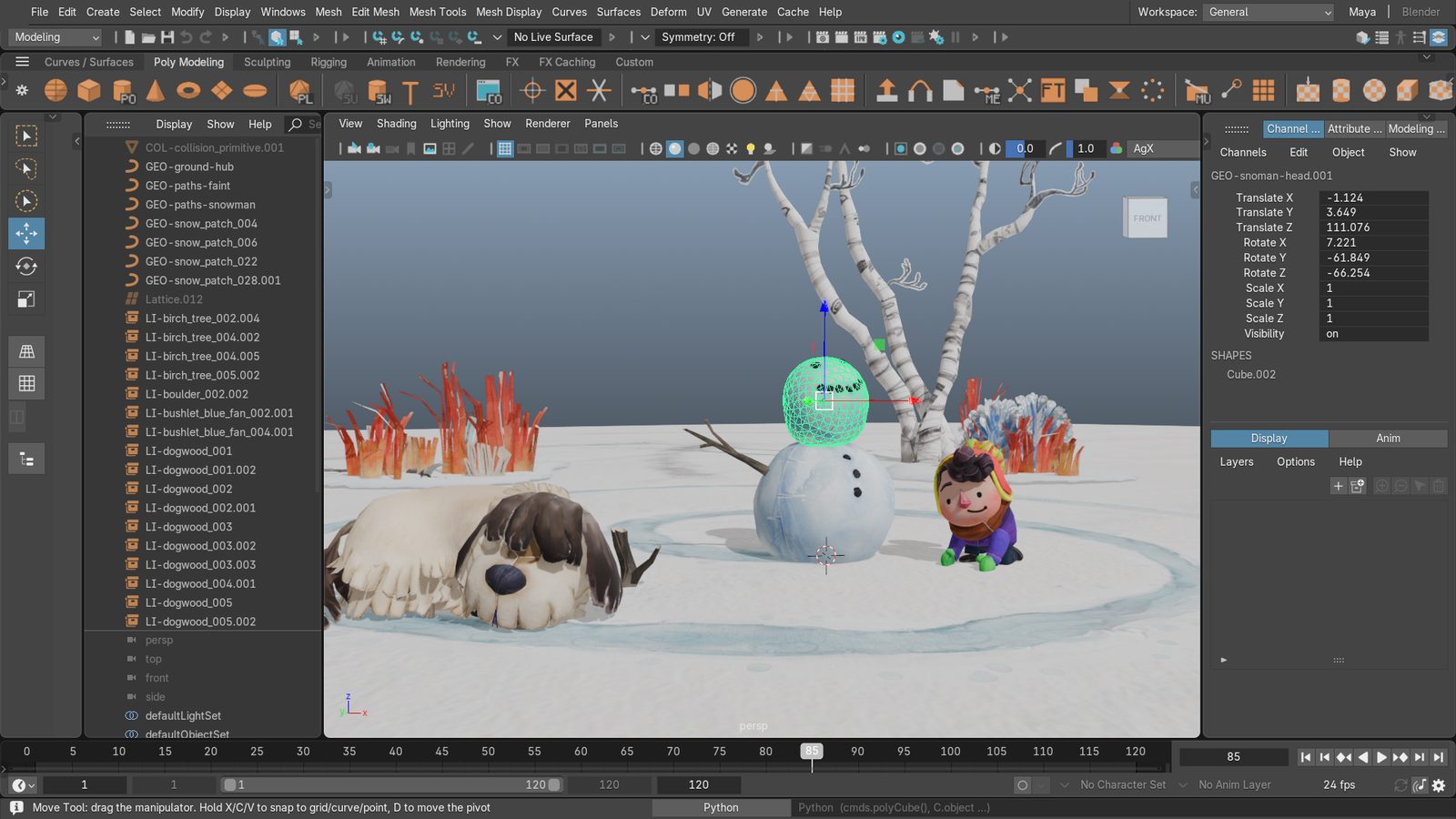Click play forwards button
Screen dimensions: 1456x819
pos(1381,757)
